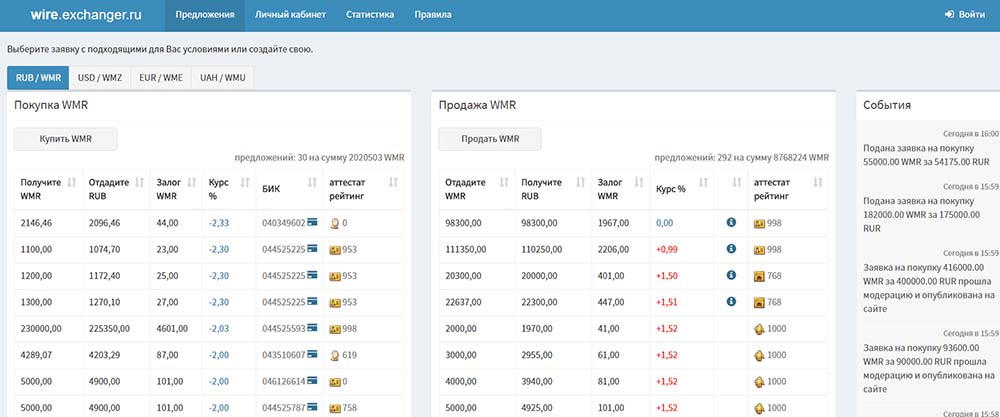
Task: Click the event about 55000.00 WMR за 54175.00 RUR
Action: pos(928,154)
